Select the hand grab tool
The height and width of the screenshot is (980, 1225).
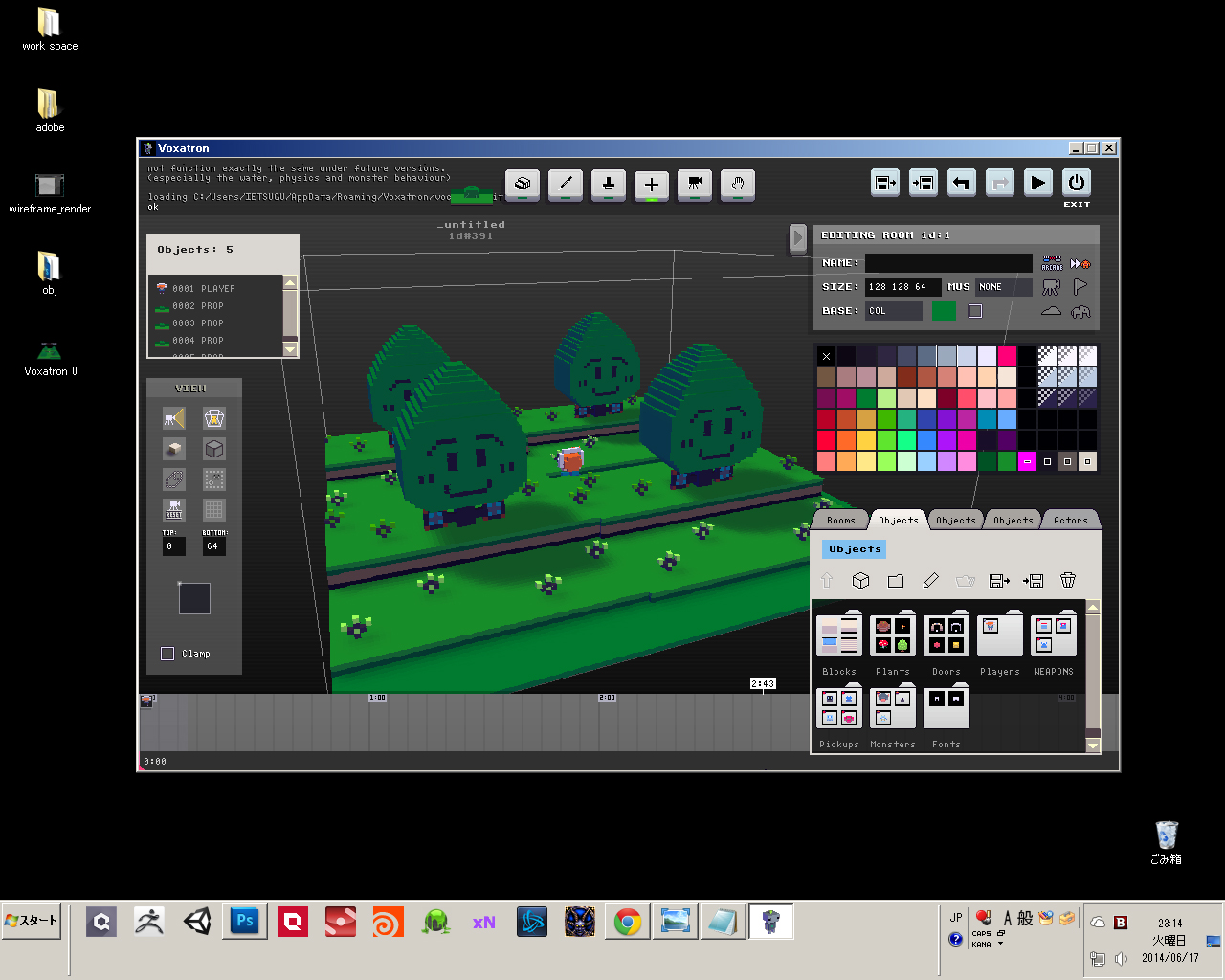coord(738,184)
